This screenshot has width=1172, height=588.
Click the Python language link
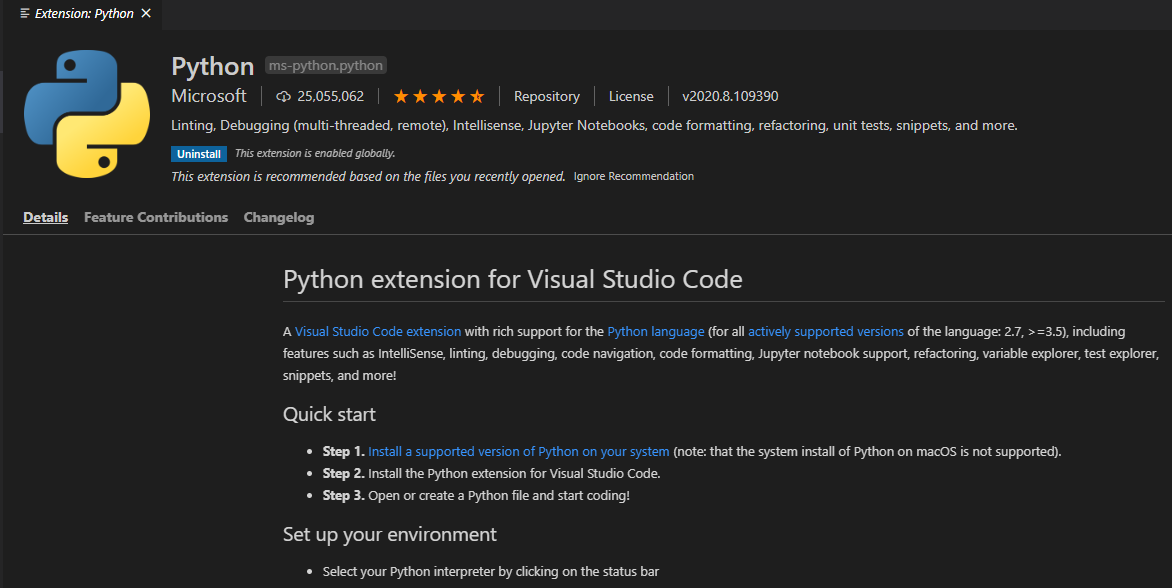point(655,331)
